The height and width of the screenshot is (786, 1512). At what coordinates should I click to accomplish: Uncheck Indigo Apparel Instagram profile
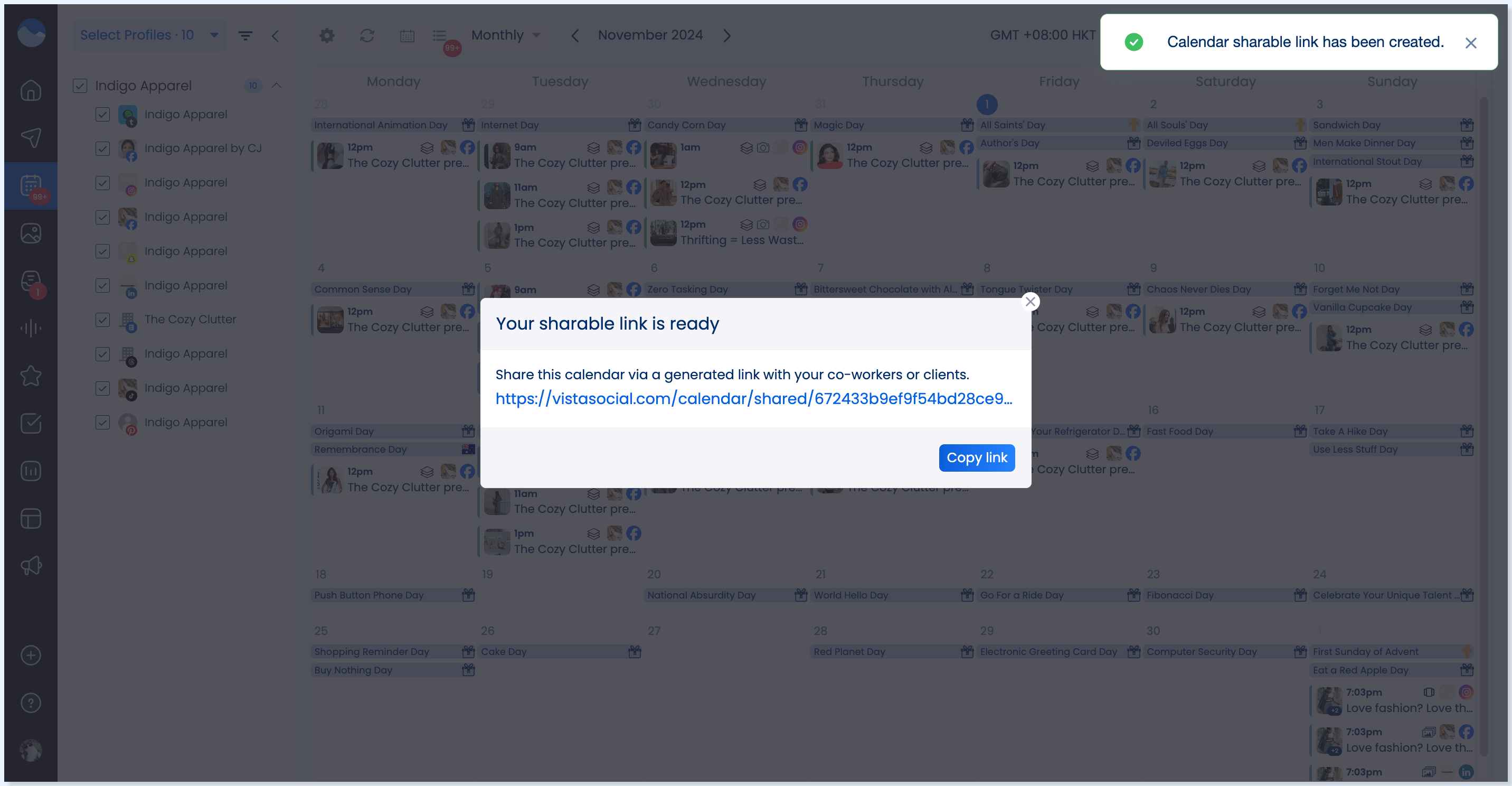pyautogui.click(x=103, y=183)
